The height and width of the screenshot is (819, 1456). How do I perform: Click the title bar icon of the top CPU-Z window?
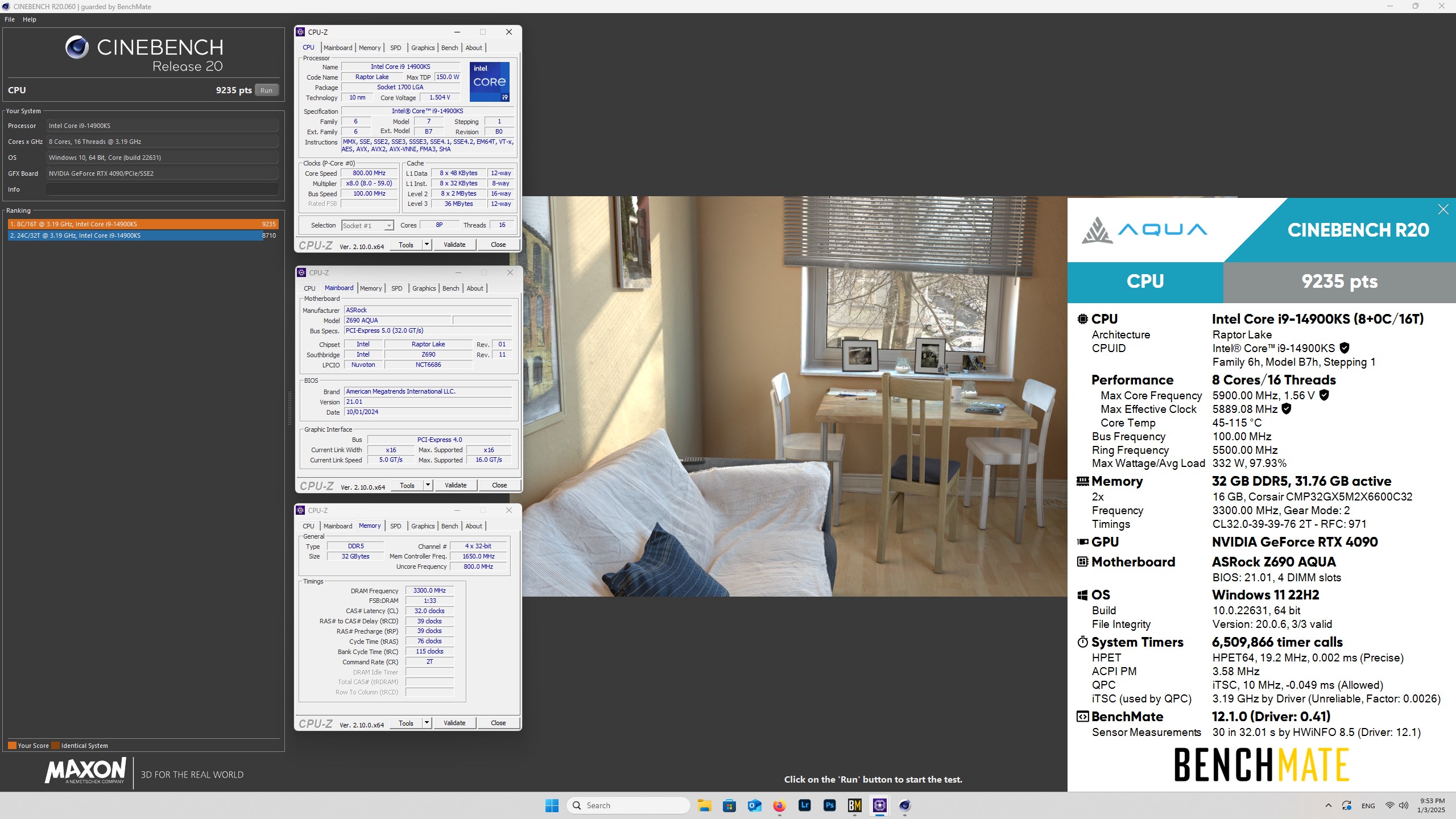(301, 32)
